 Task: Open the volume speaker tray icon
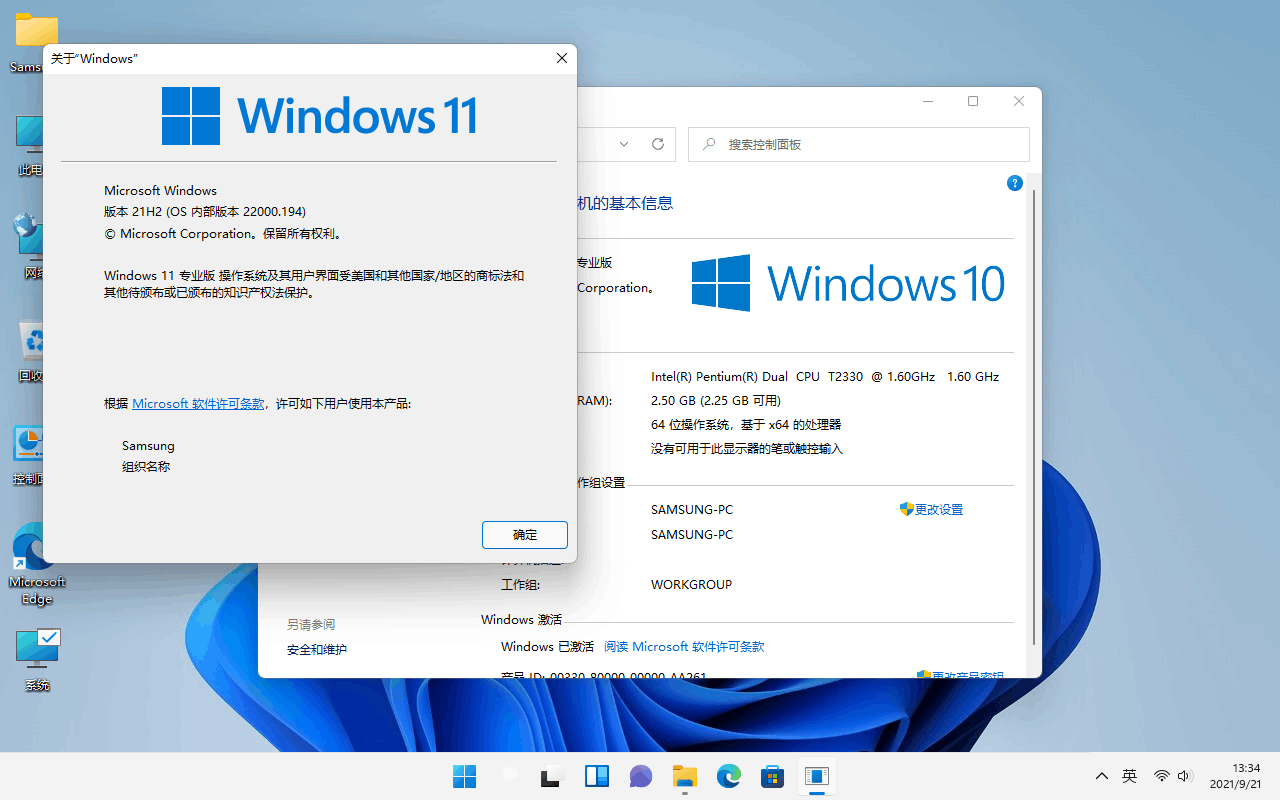(1185, 776)
